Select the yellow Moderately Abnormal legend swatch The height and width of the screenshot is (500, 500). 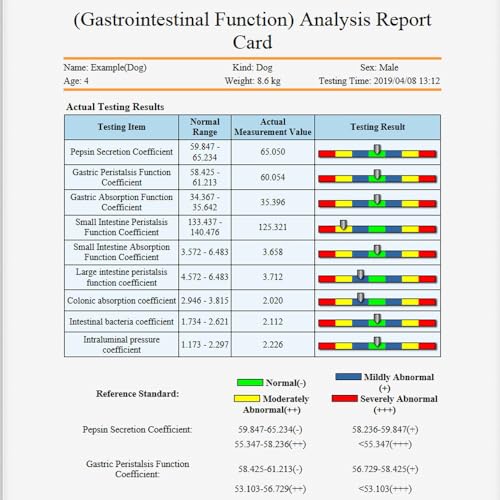[x=247, y=398]
